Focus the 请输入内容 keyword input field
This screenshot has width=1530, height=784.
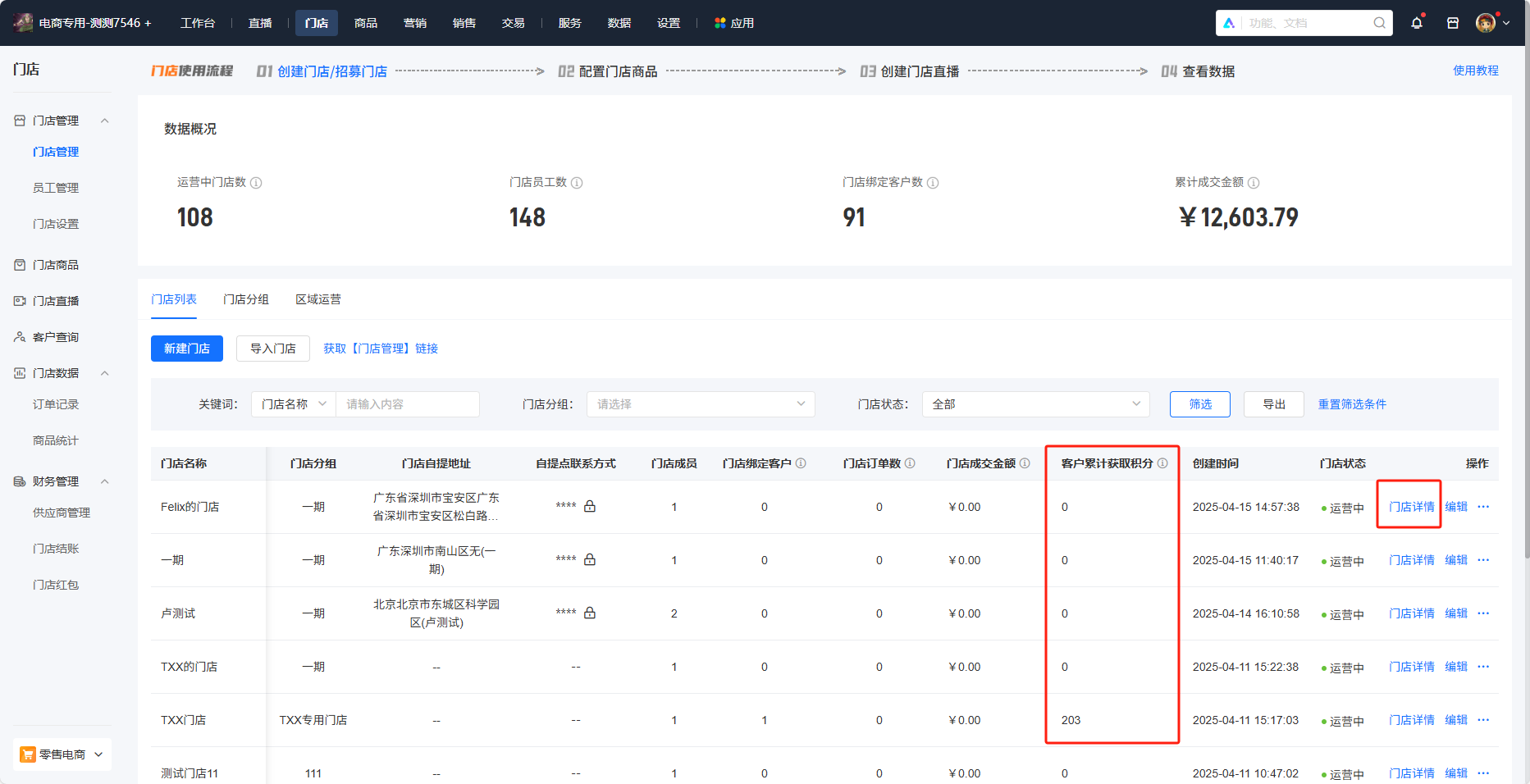pyautogui.click(x=408, y=404)
